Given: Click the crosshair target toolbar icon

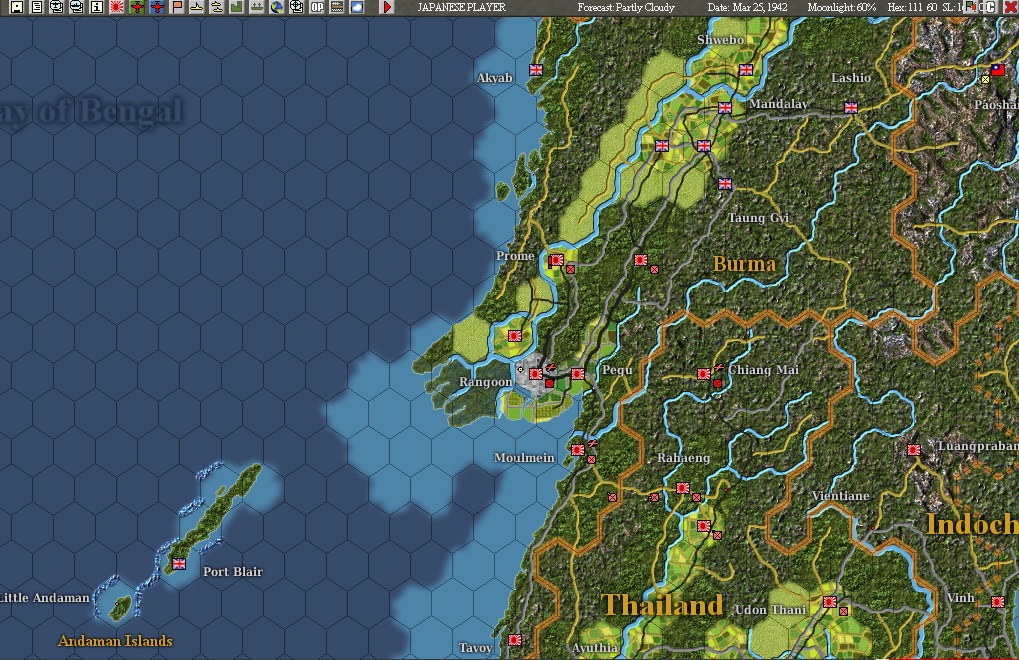Looking at the screenshot, I should pos(297,7).
